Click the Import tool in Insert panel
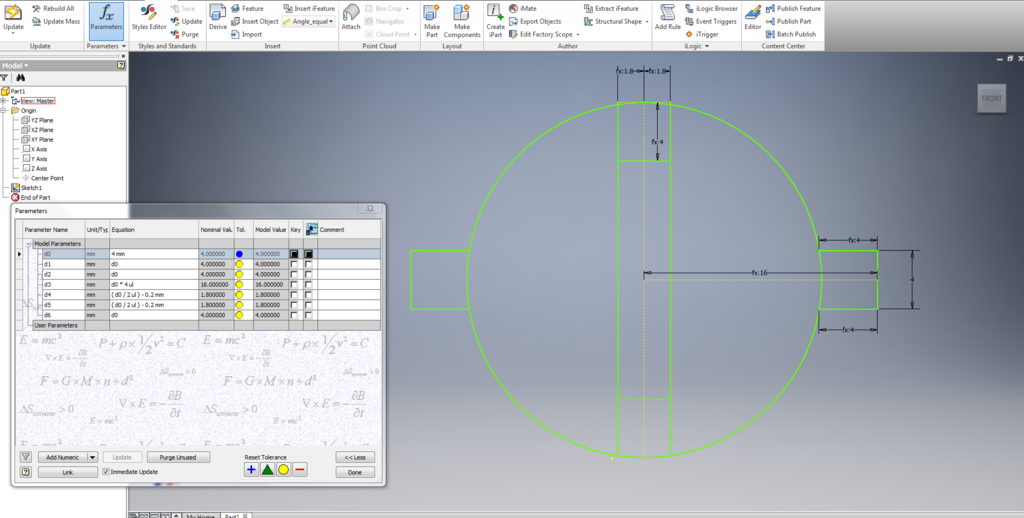Viewport: 1024px width, 518px height. 247,34
